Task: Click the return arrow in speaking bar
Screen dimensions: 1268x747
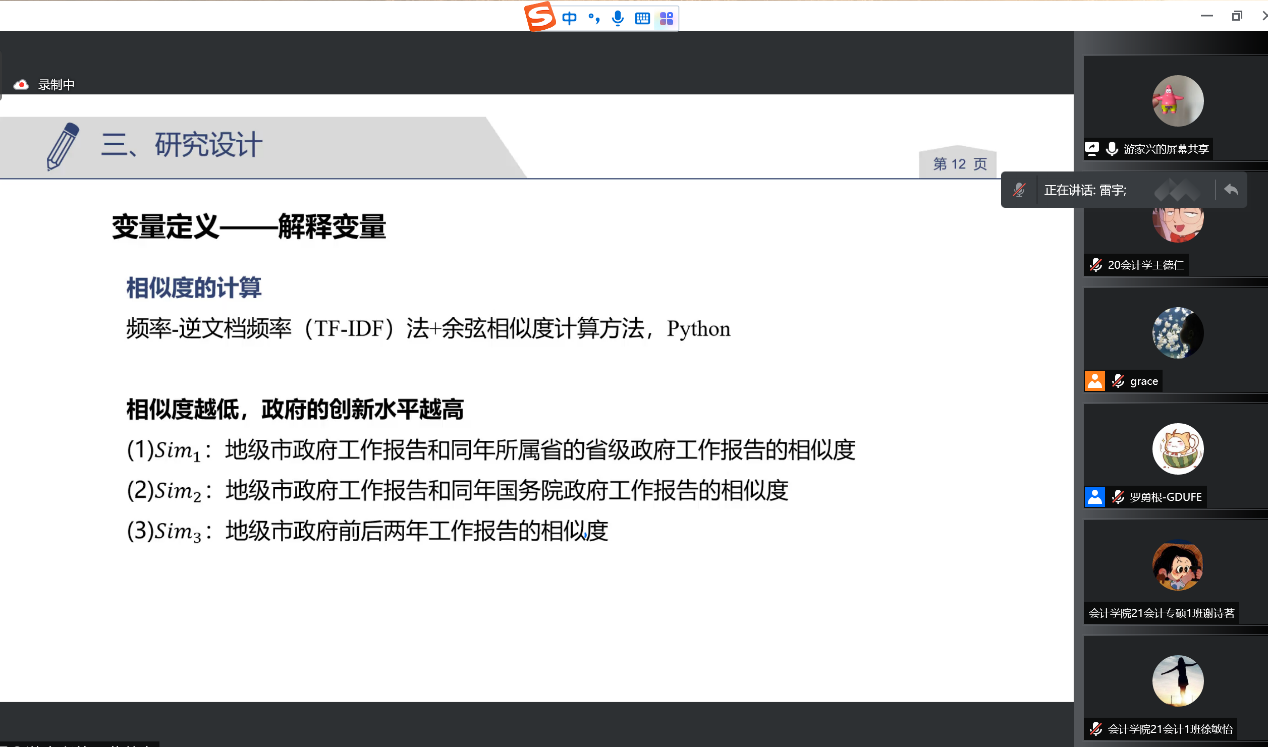Action: (x=1231, y=190)
